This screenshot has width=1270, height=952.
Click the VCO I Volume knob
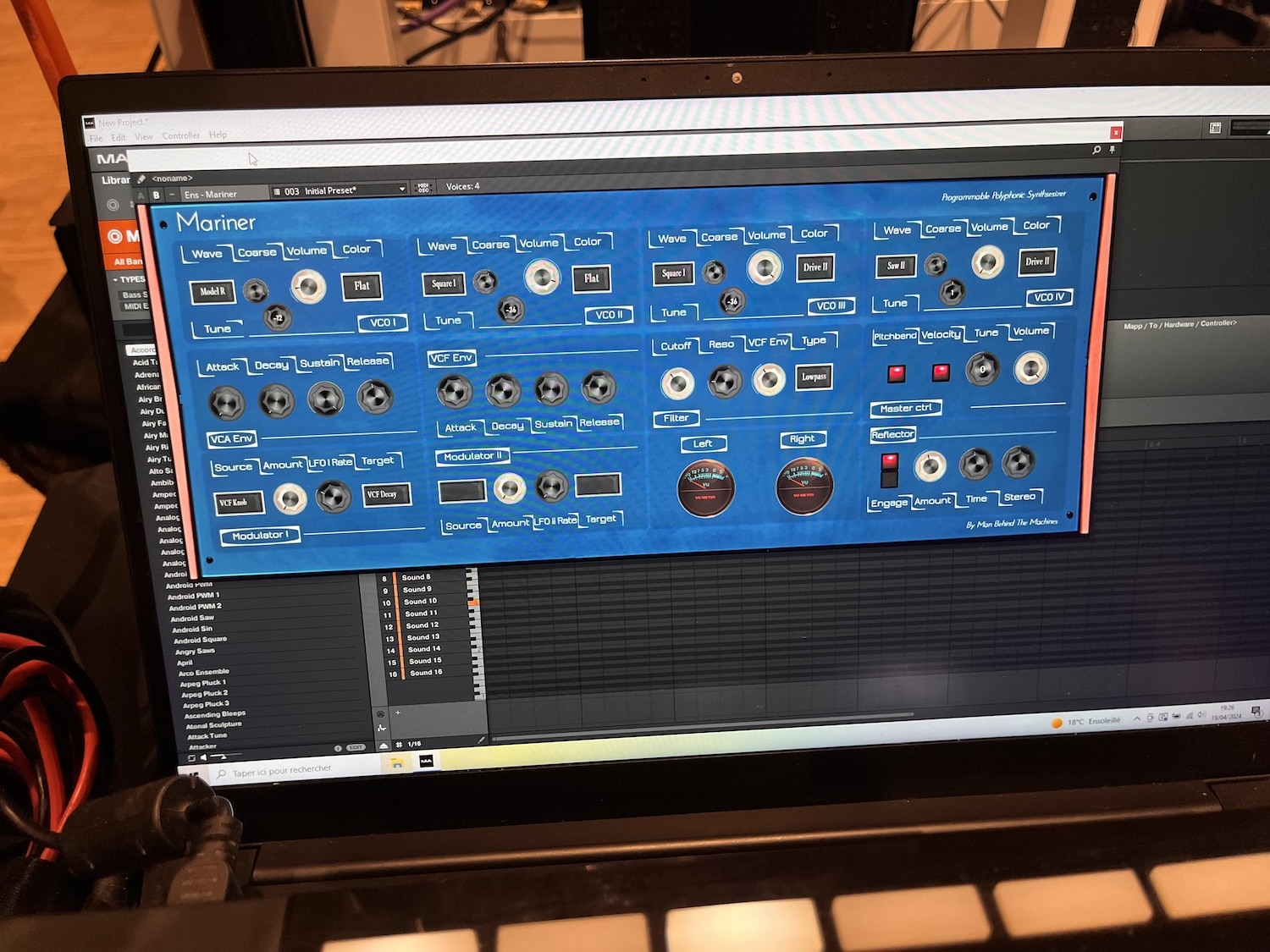(x=308, y=287)
